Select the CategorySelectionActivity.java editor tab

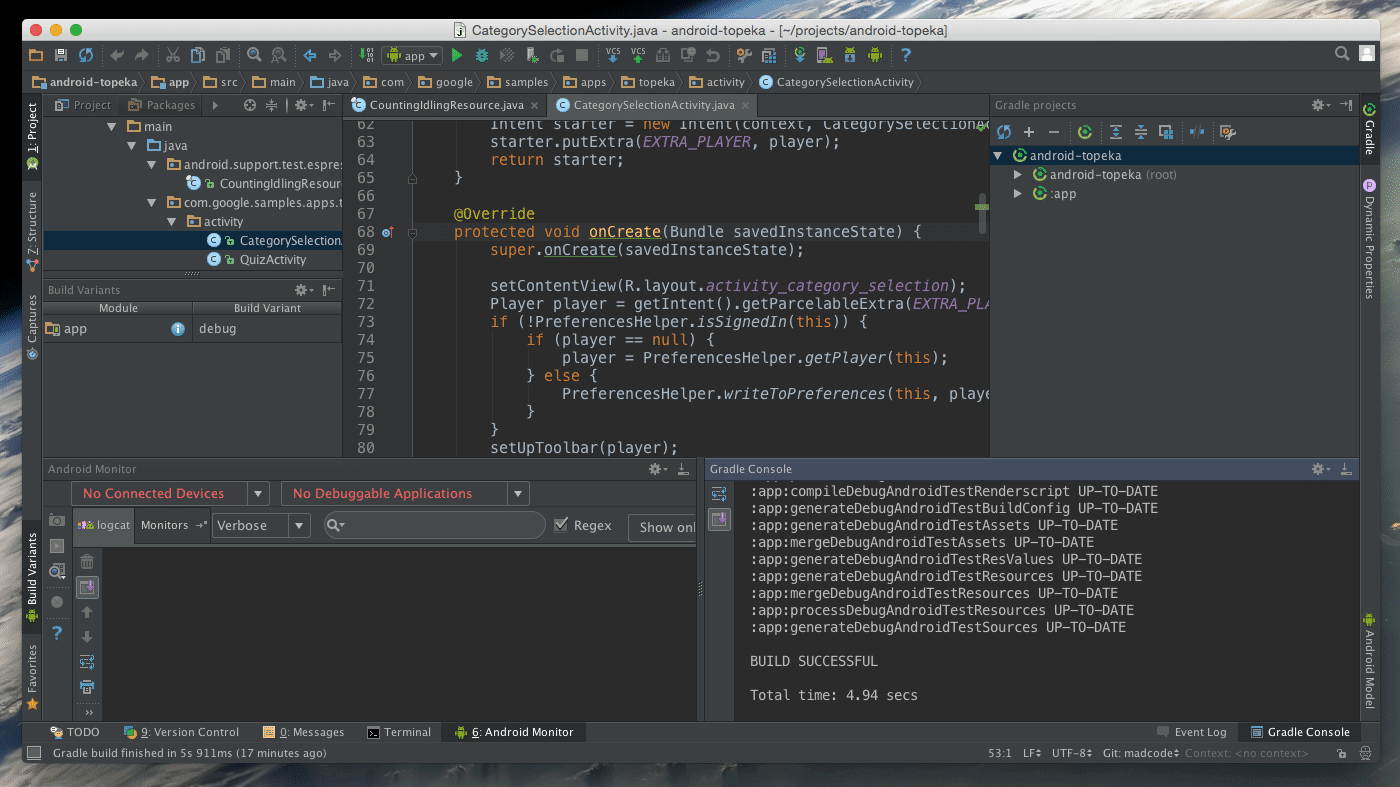pos(650,105)
